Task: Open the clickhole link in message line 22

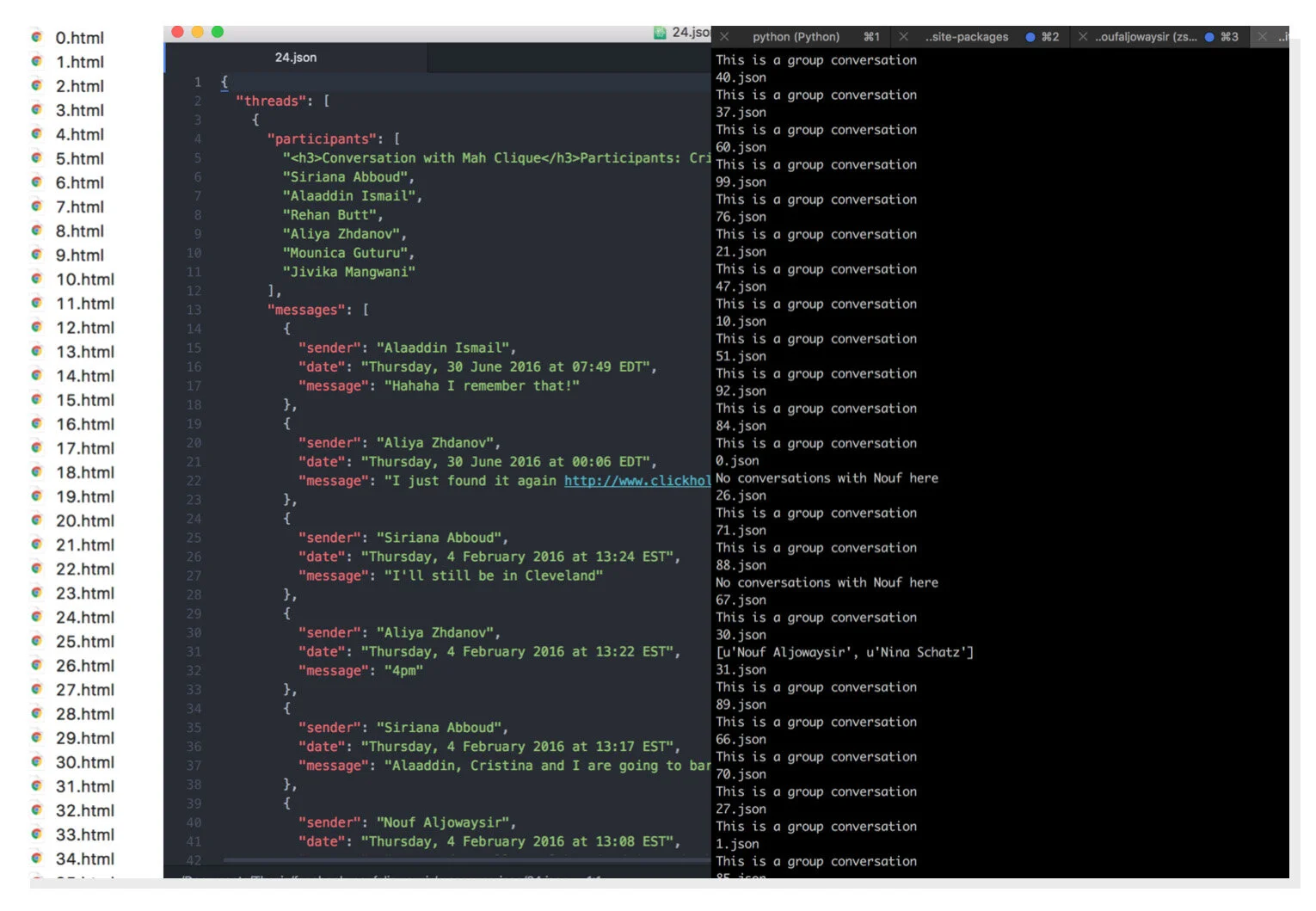Action: (x=637, y=481)
